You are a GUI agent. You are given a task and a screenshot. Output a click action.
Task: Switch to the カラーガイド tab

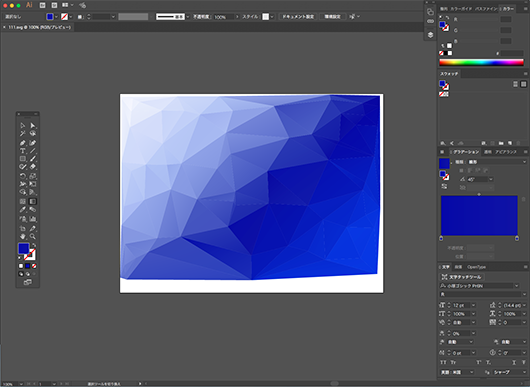461,9
